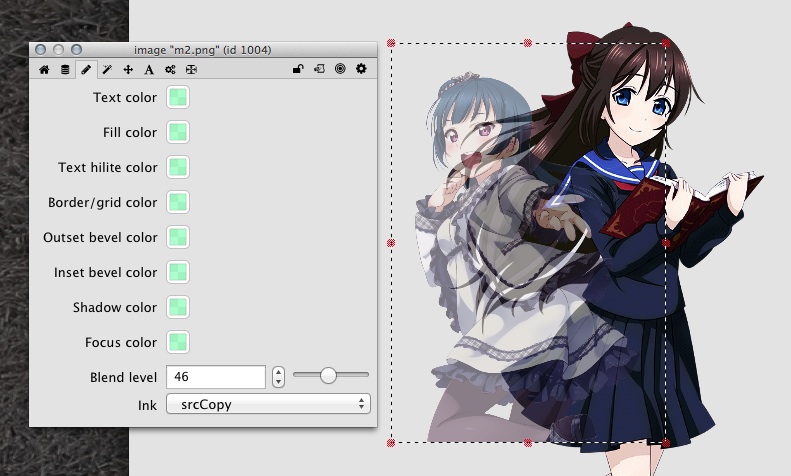Click the Blend level value field
Viewport: 791px width, 476px height.
pyautogui.click(x=216, y=377)
